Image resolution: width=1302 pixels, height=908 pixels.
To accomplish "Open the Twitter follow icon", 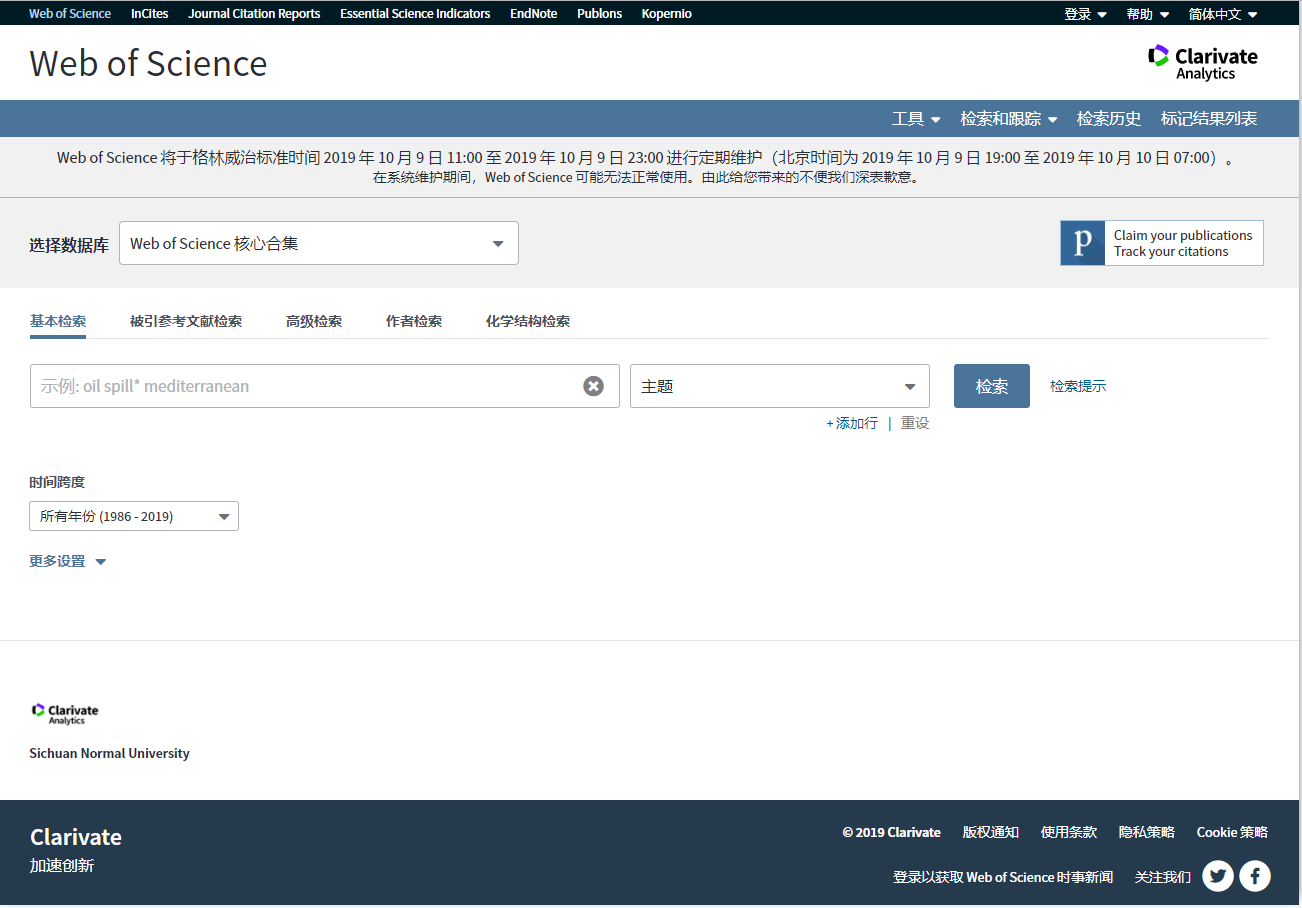I will [1218, 877].
